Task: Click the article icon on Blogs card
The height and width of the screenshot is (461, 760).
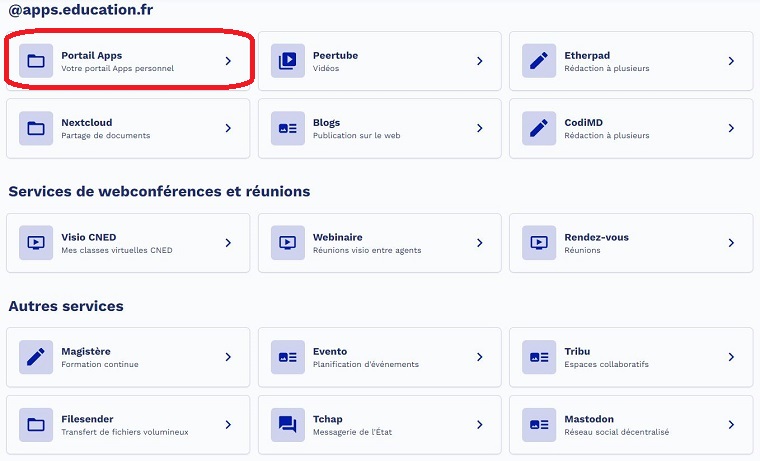Action: point(287,128)
